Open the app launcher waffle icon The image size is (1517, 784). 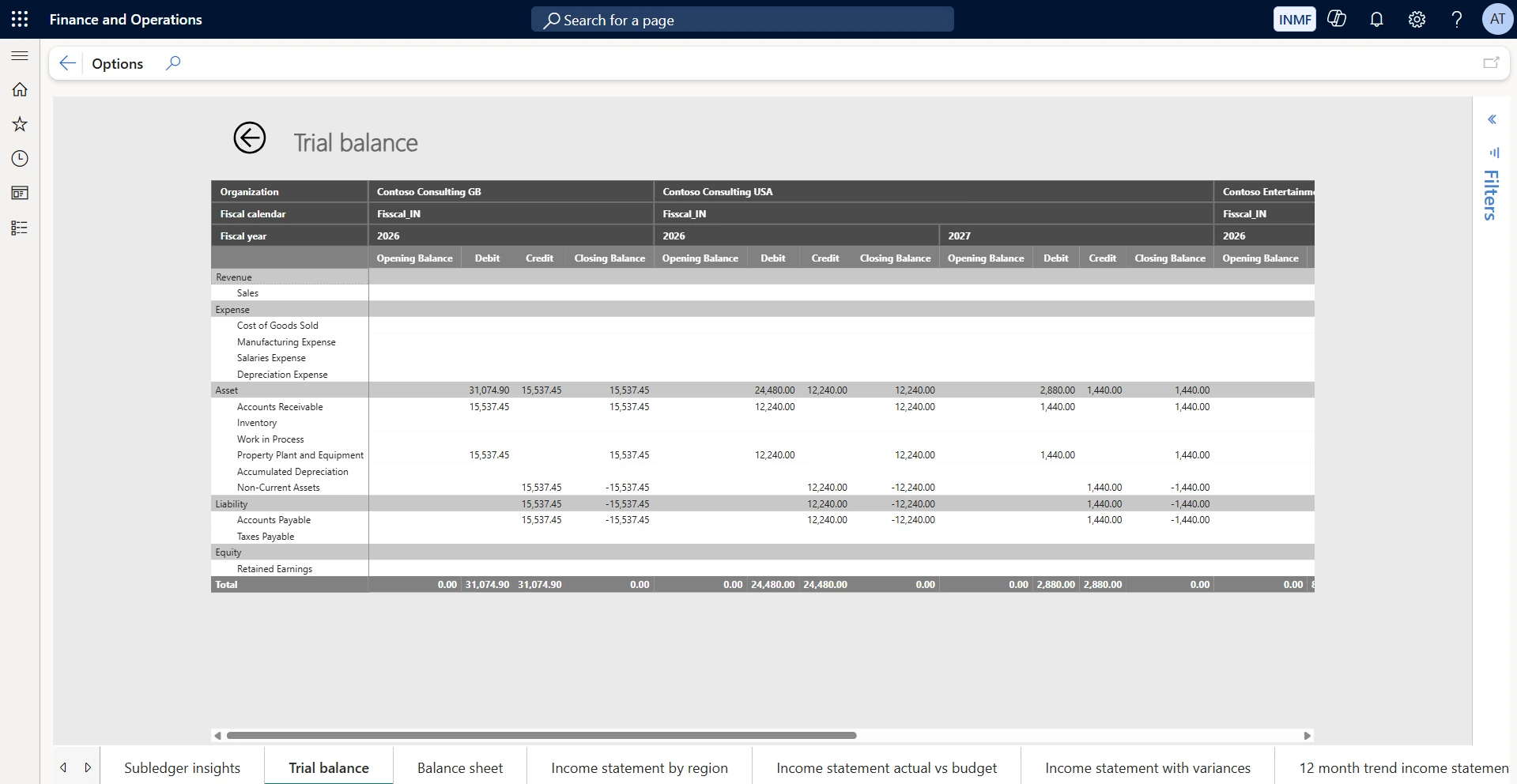coord(20,19)
